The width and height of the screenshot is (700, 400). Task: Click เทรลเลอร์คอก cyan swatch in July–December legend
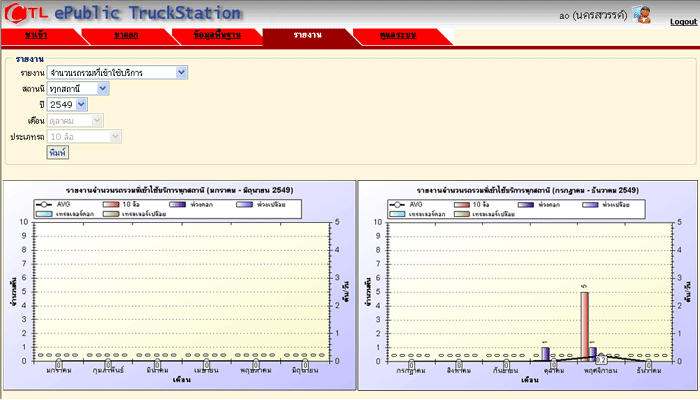[x=397, y=214]
